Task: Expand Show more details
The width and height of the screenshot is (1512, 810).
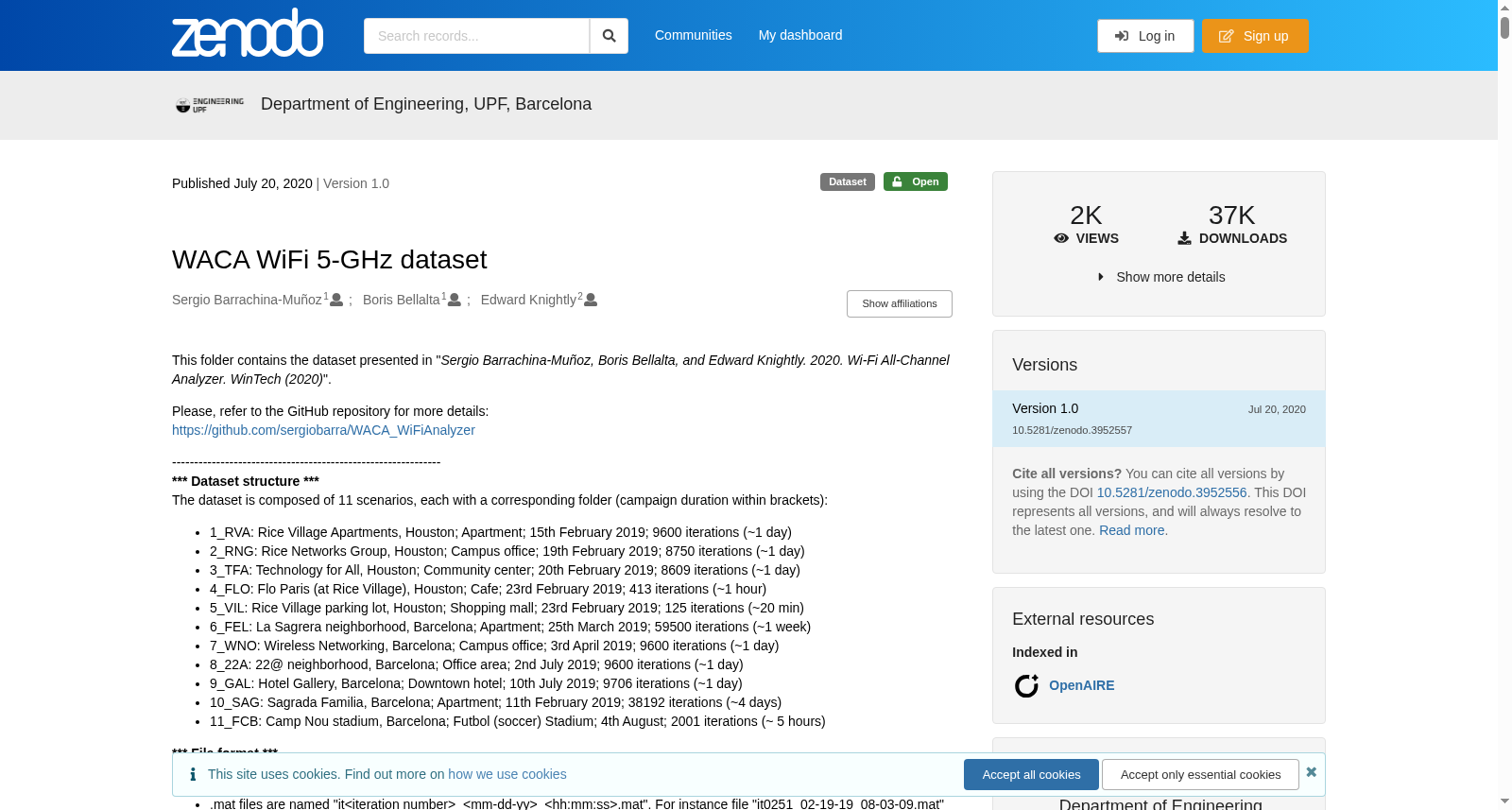Action: [1160, 277]
